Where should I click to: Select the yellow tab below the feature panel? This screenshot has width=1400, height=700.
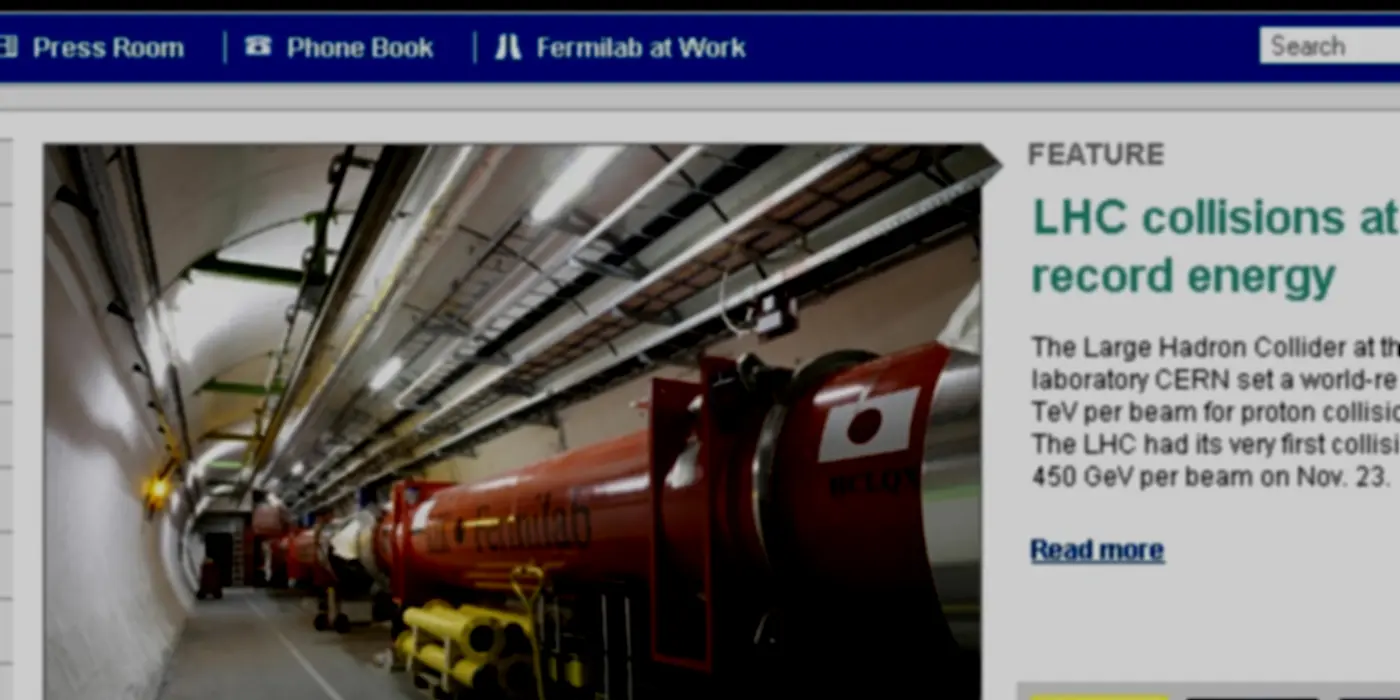[x=1098, y=695]
